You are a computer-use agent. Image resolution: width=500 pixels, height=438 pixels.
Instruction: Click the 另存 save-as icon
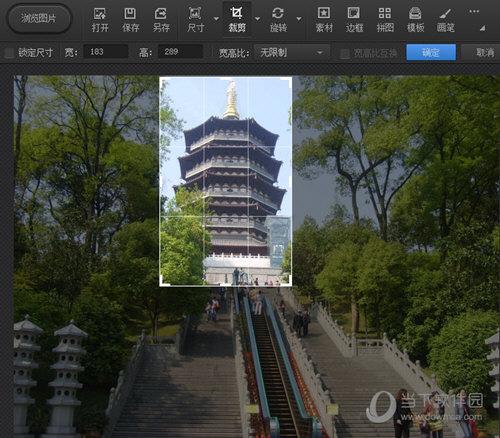coord(161,20)
